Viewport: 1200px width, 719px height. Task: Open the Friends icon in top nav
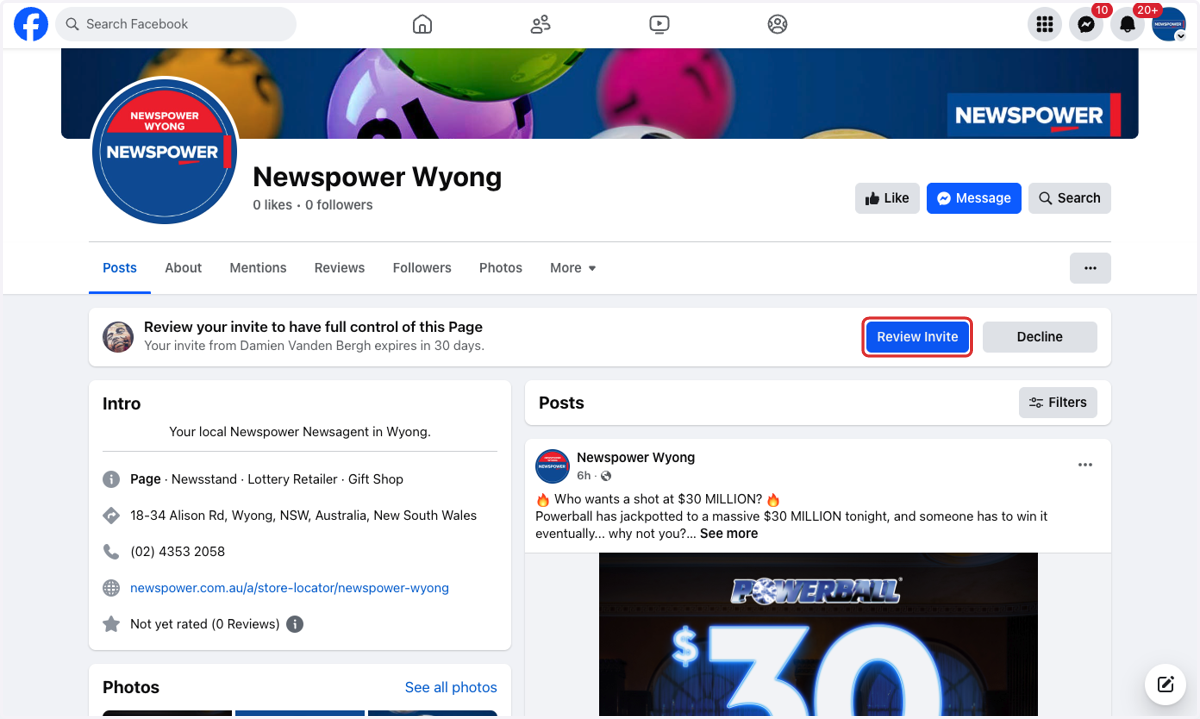(x=541, y=24)
